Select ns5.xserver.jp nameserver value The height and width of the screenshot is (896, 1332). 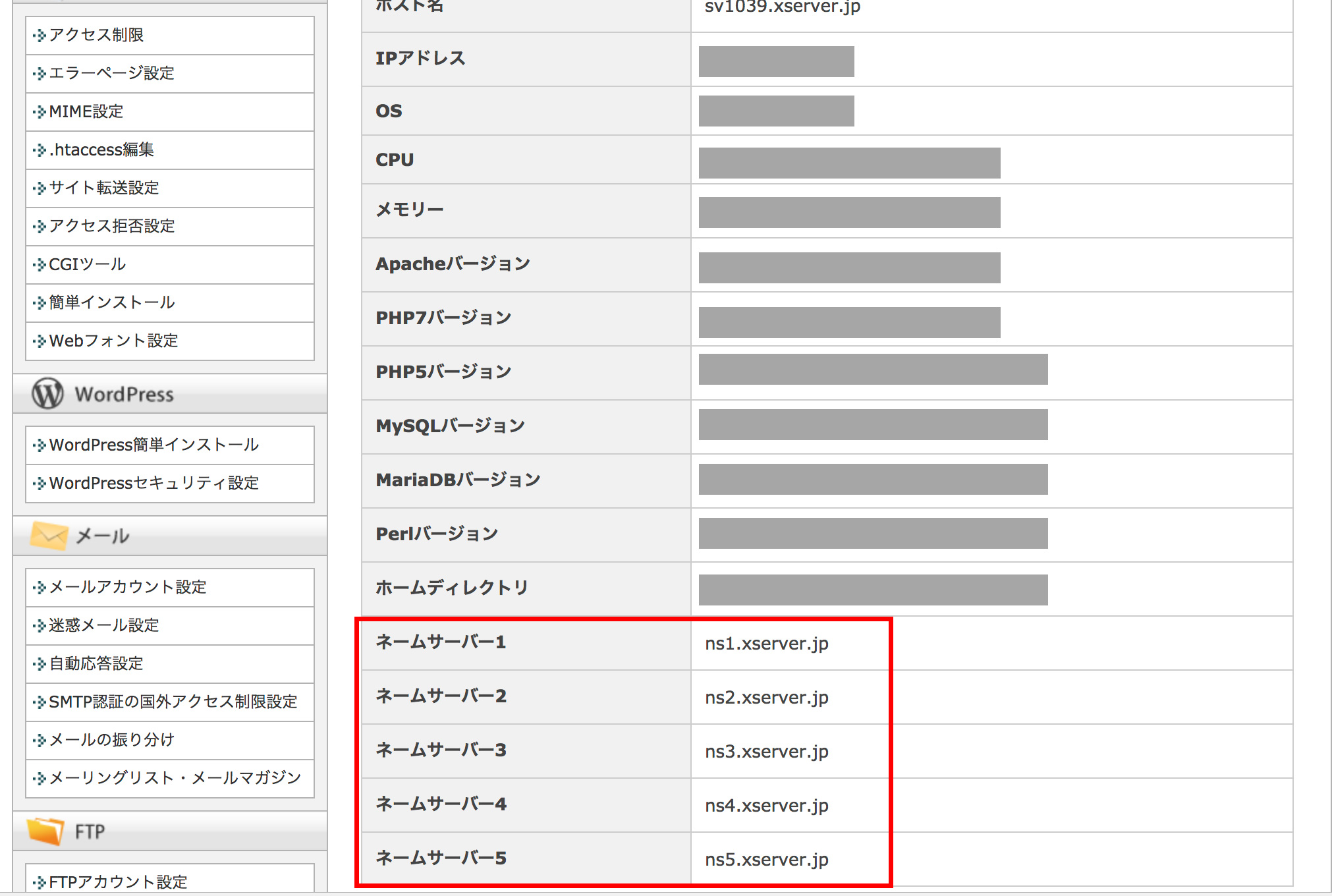point(767,860)
